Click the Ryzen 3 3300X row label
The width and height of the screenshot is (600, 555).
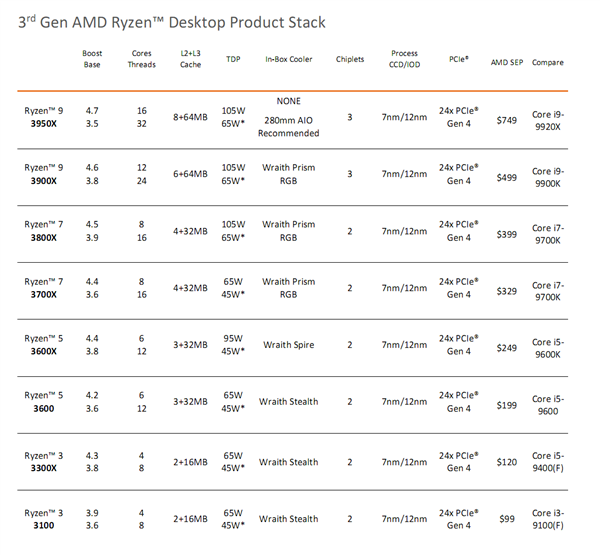click(42, 462)
